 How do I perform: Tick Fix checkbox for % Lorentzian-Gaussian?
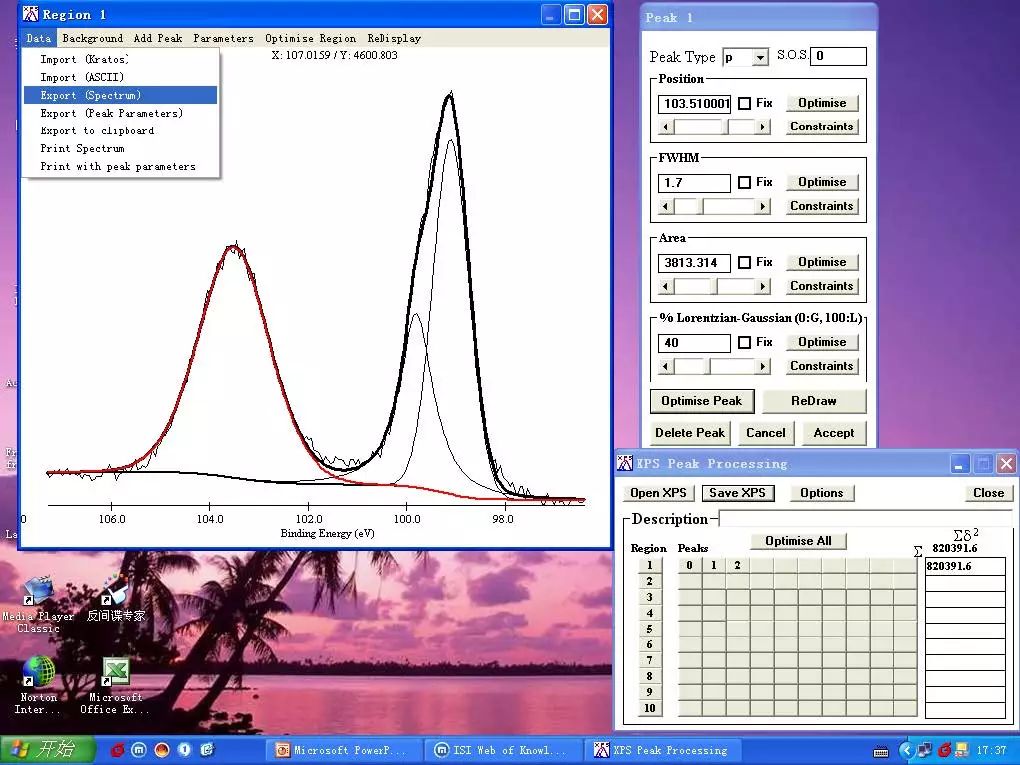click(x=745, y=342)
